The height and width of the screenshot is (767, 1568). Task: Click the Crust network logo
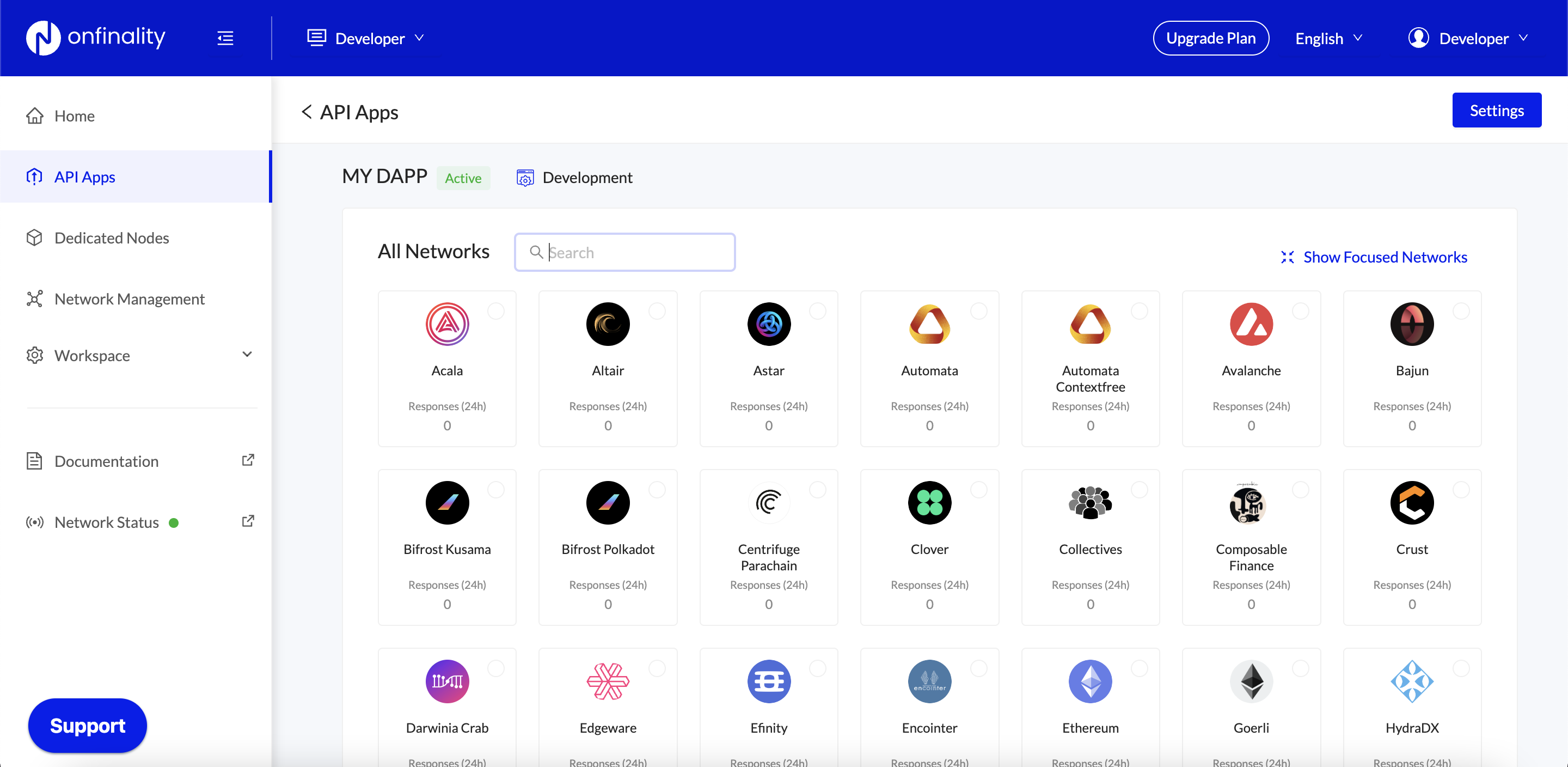[1412, 503]
